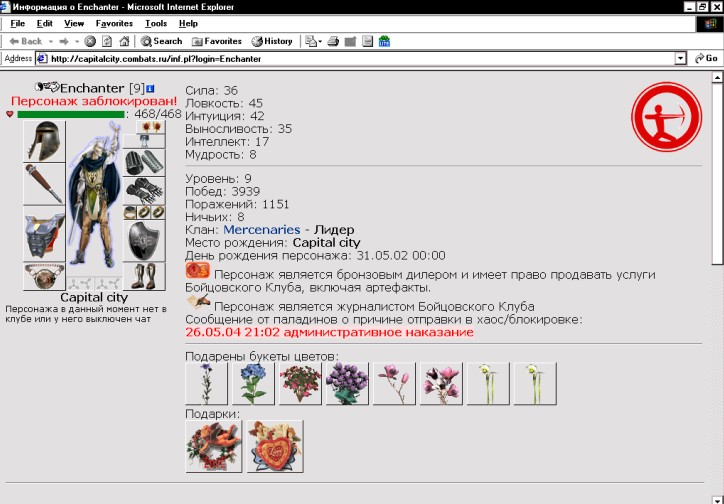
Task: Click the address bar URL field
Action: (356, 59)
